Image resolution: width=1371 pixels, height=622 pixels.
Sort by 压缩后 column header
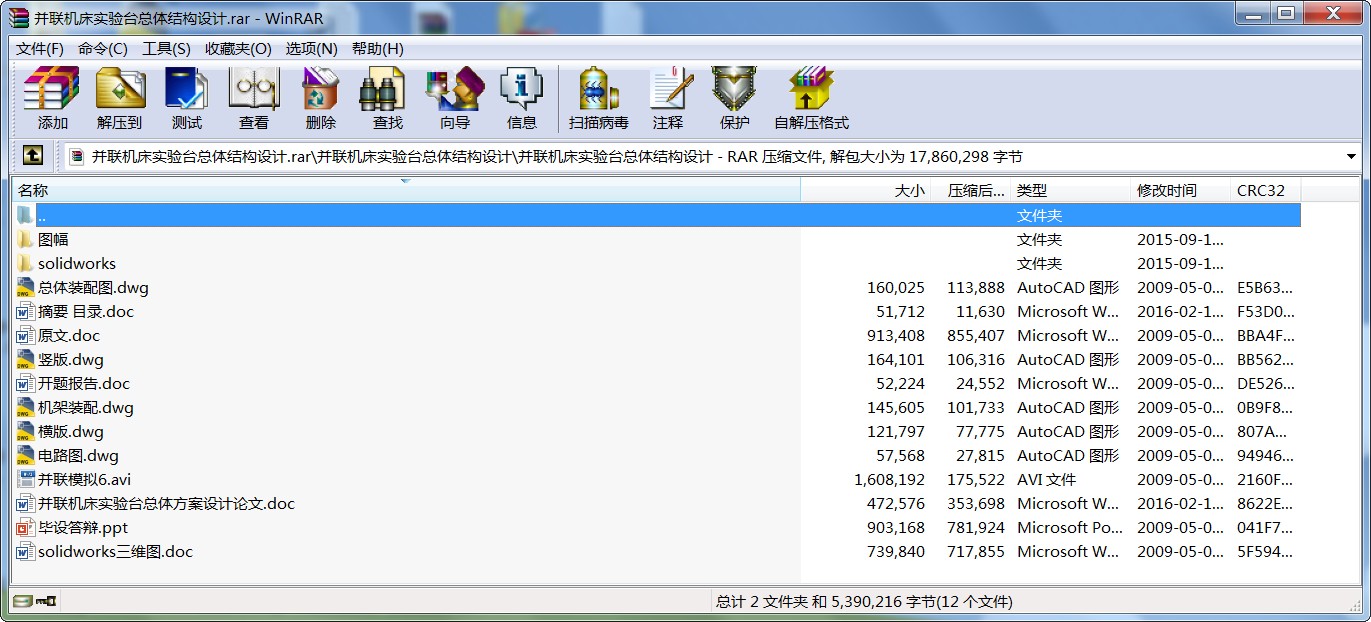coord(971,190)
